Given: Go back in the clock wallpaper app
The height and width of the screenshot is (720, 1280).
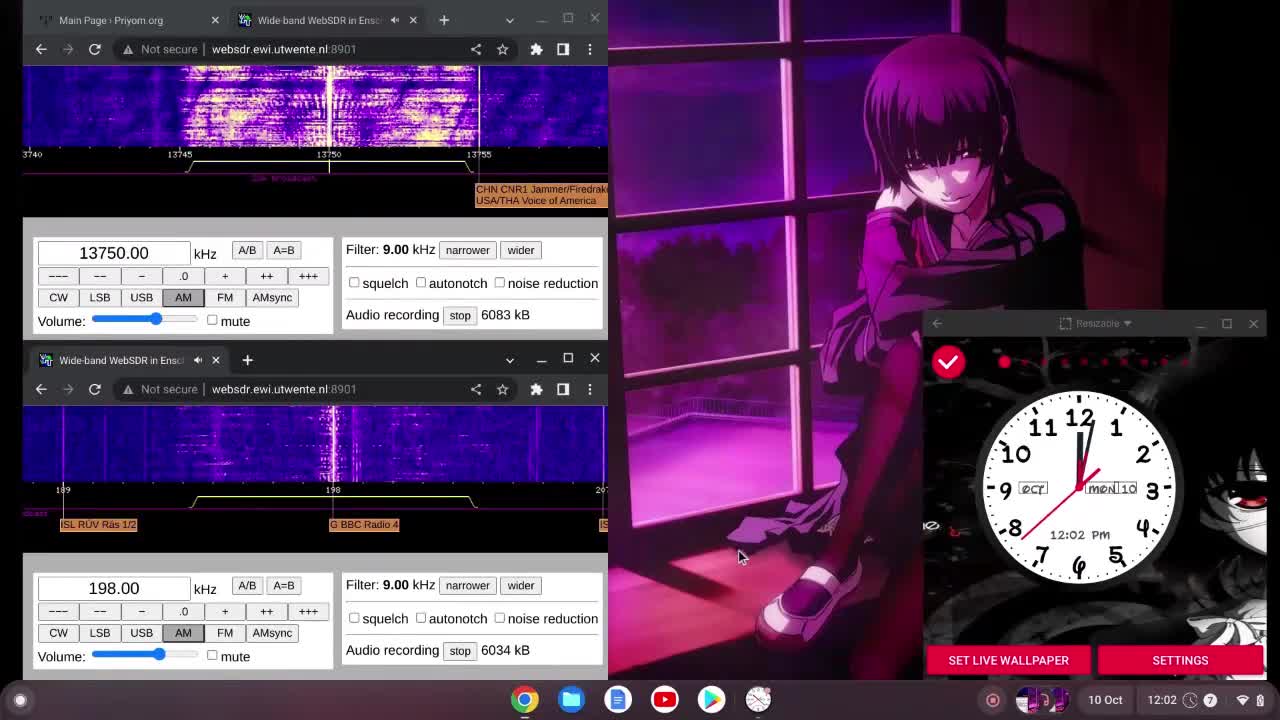Looking at the screenshot, I should (937, 323).
